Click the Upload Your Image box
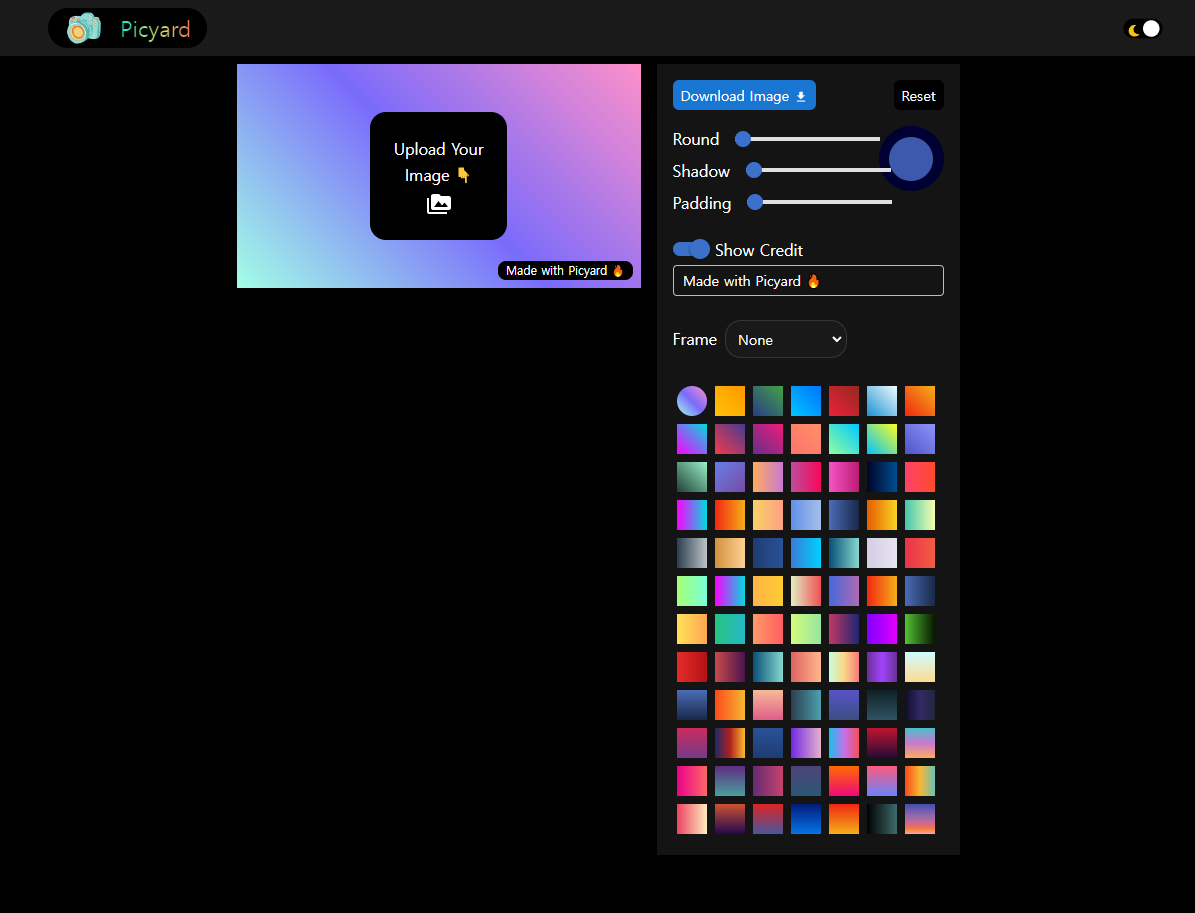This screenshot has width=1195, height=913. pyautogui.click(x=438, y=176)
